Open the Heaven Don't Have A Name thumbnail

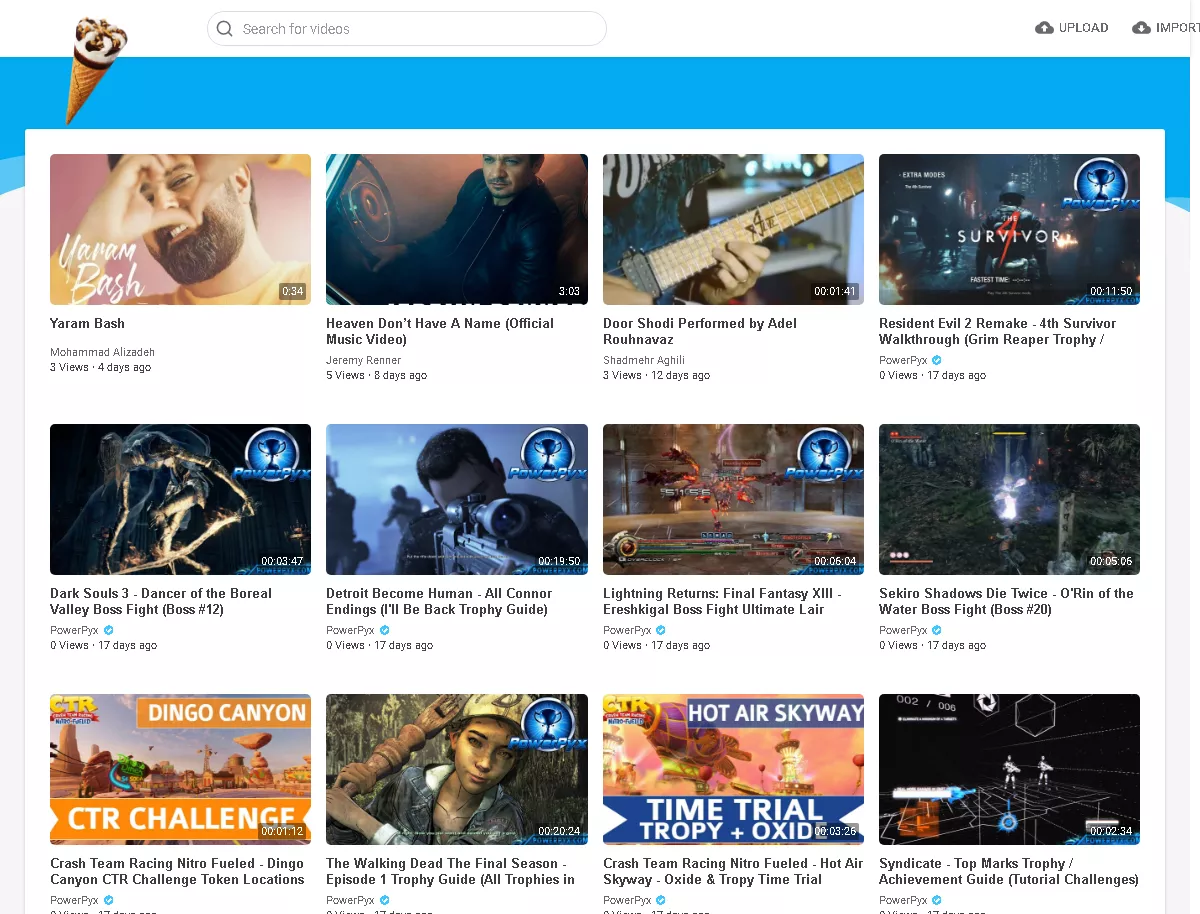[457, 229]
